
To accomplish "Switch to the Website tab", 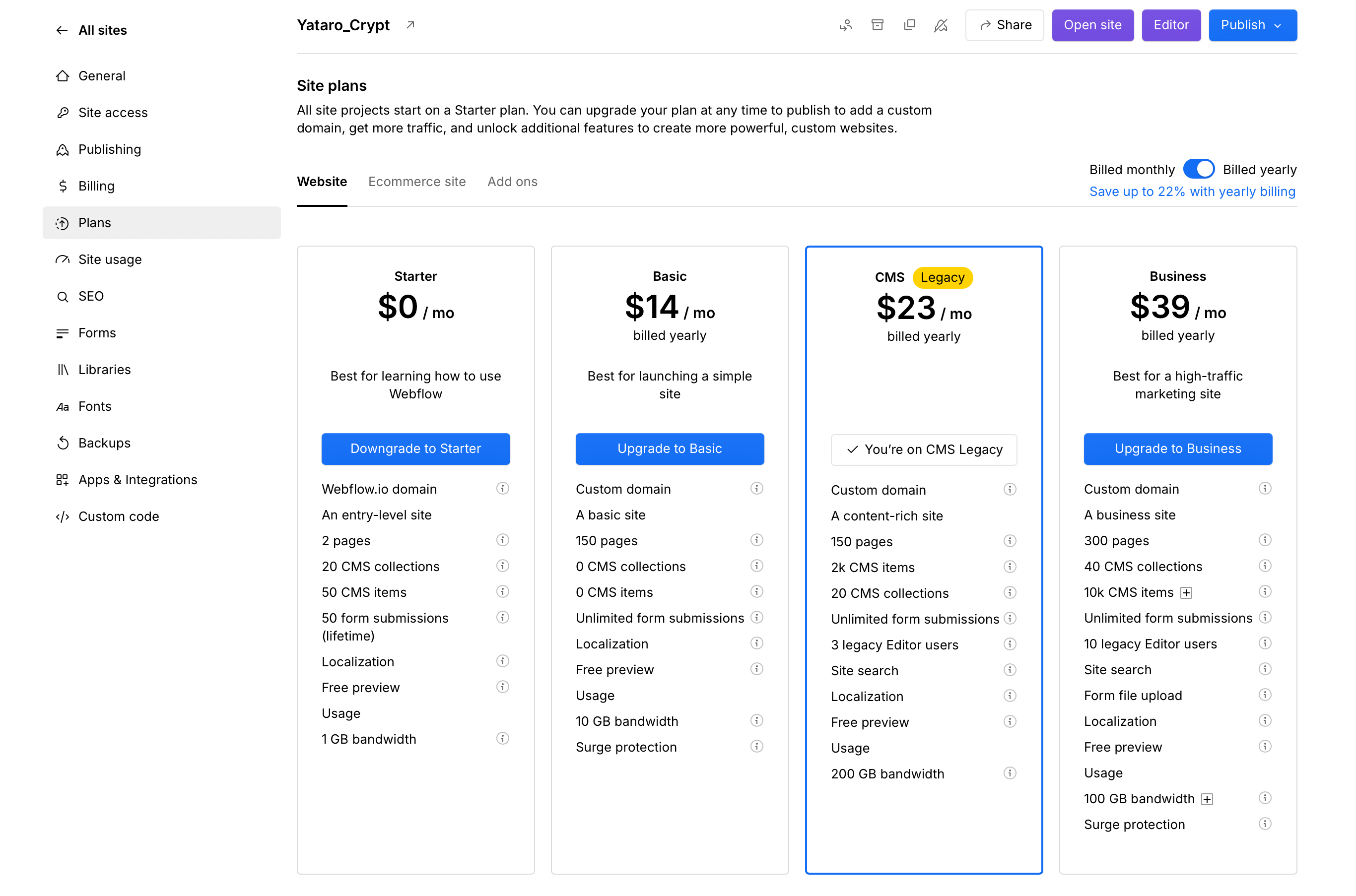I will coord(322,182).
